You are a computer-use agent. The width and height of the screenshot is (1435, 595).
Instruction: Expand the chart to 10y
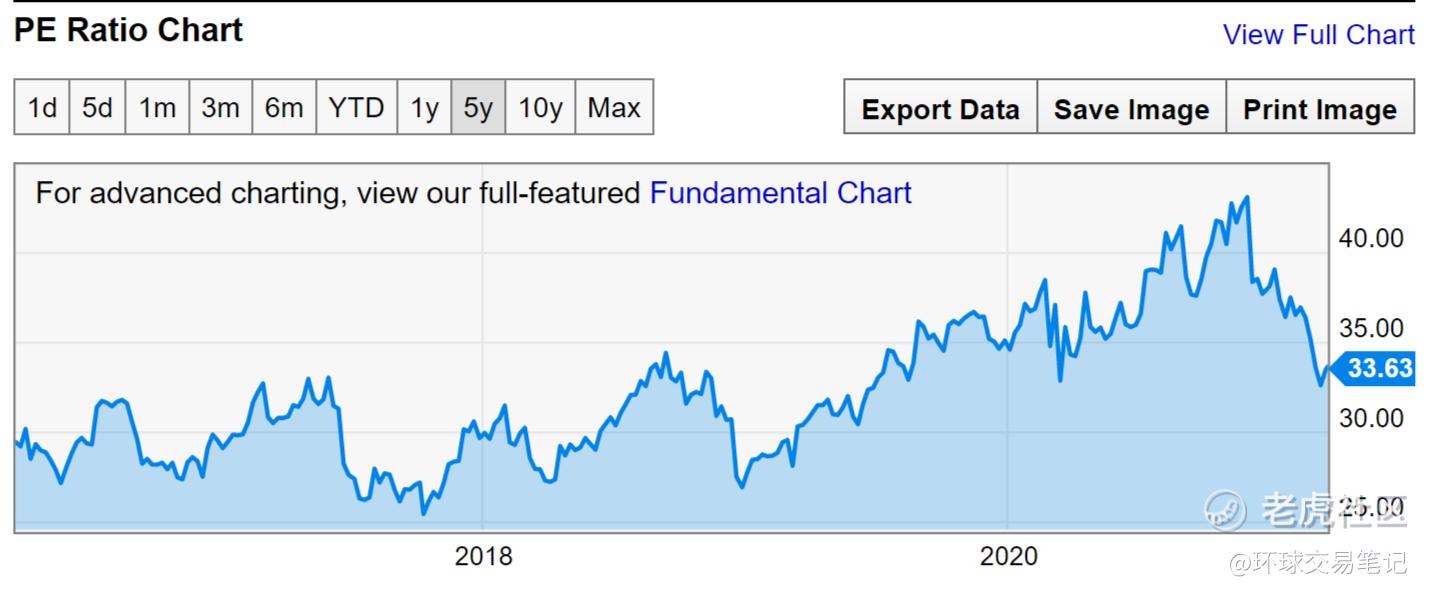[x=540, y=107]
